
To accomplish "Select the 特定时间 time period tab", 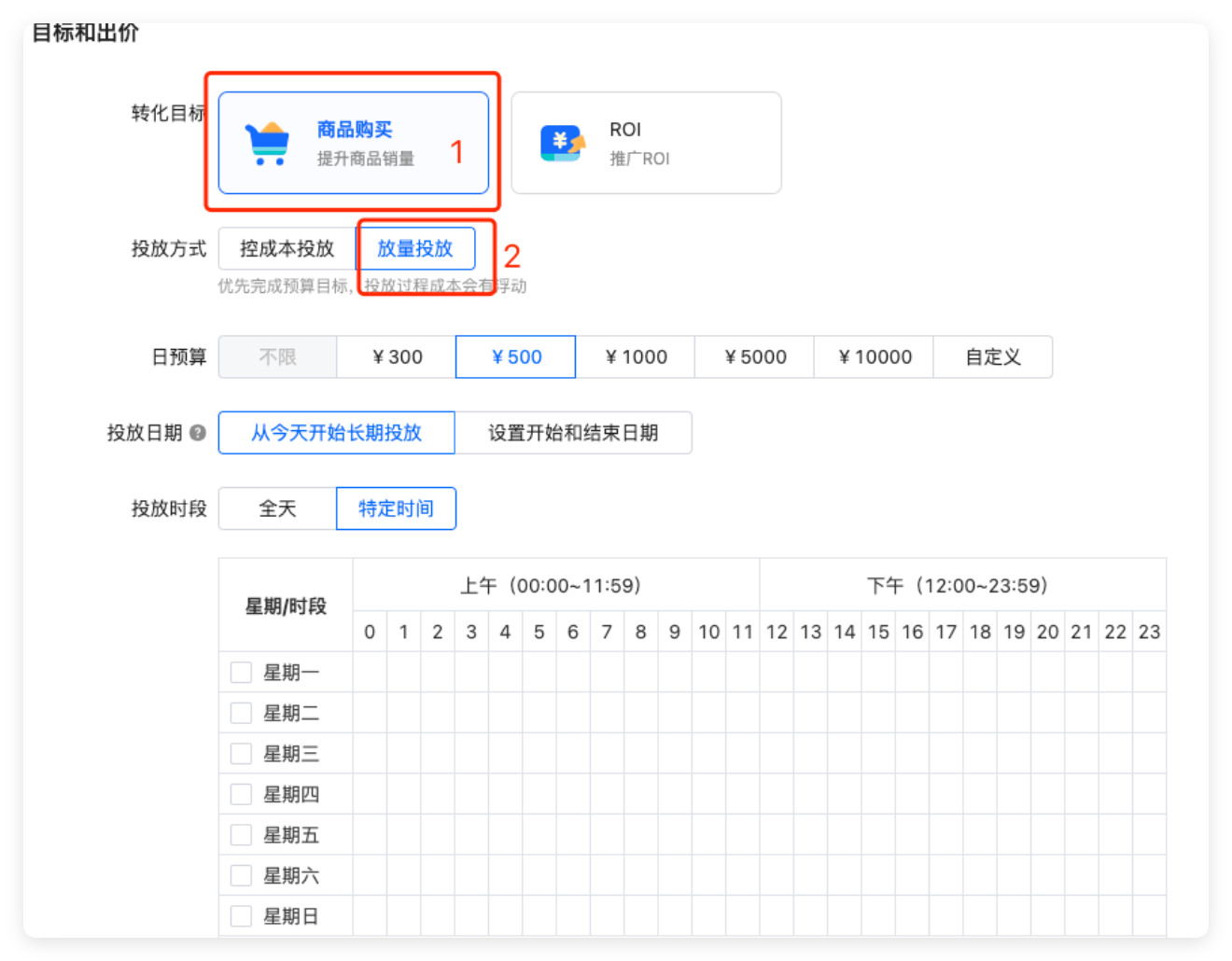I will (396, 508).
